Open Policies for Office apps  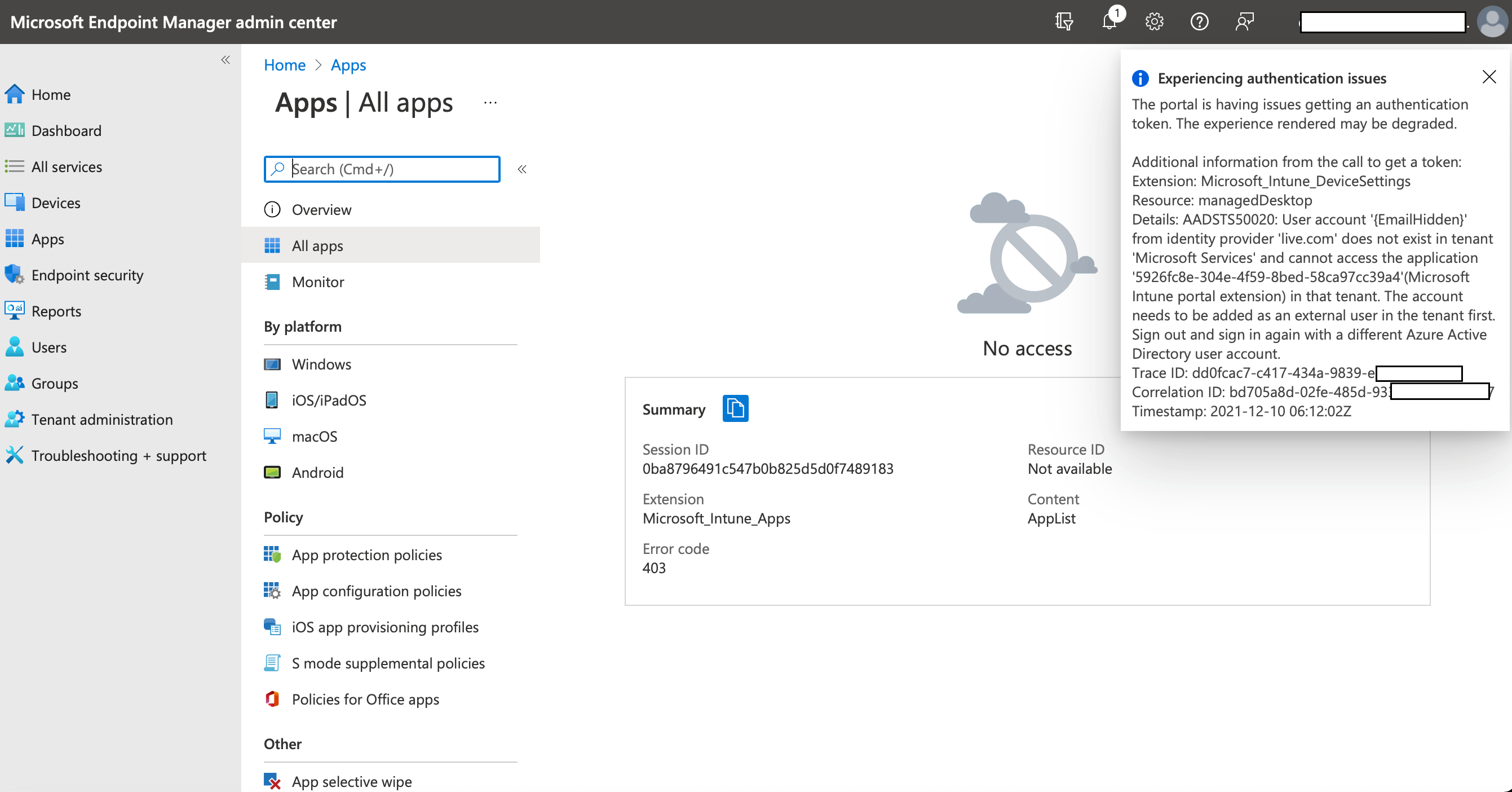click(390, 699)
